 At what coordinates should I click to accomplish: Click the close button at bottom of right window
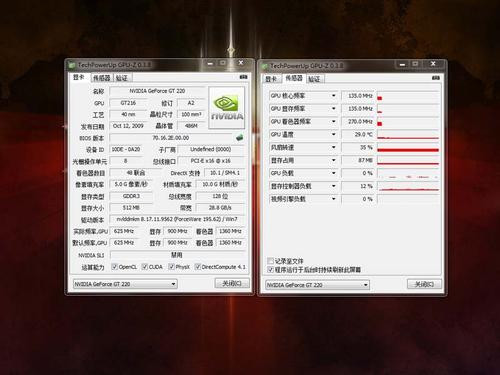pos(424,284)
